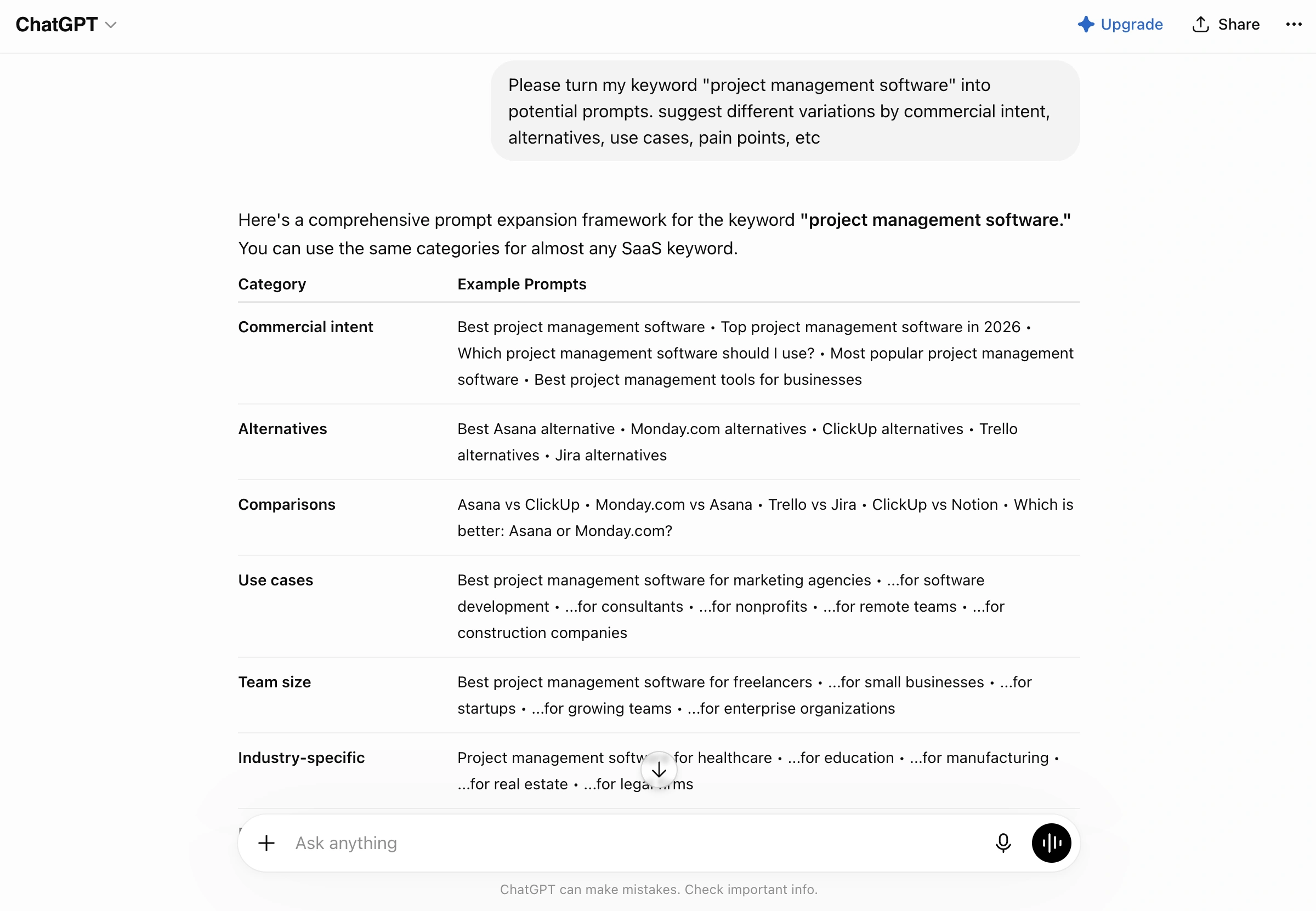This screenshot has width=1316, height=911.
Task: Click the Ask anything input field
Action: tap(637, 843)
